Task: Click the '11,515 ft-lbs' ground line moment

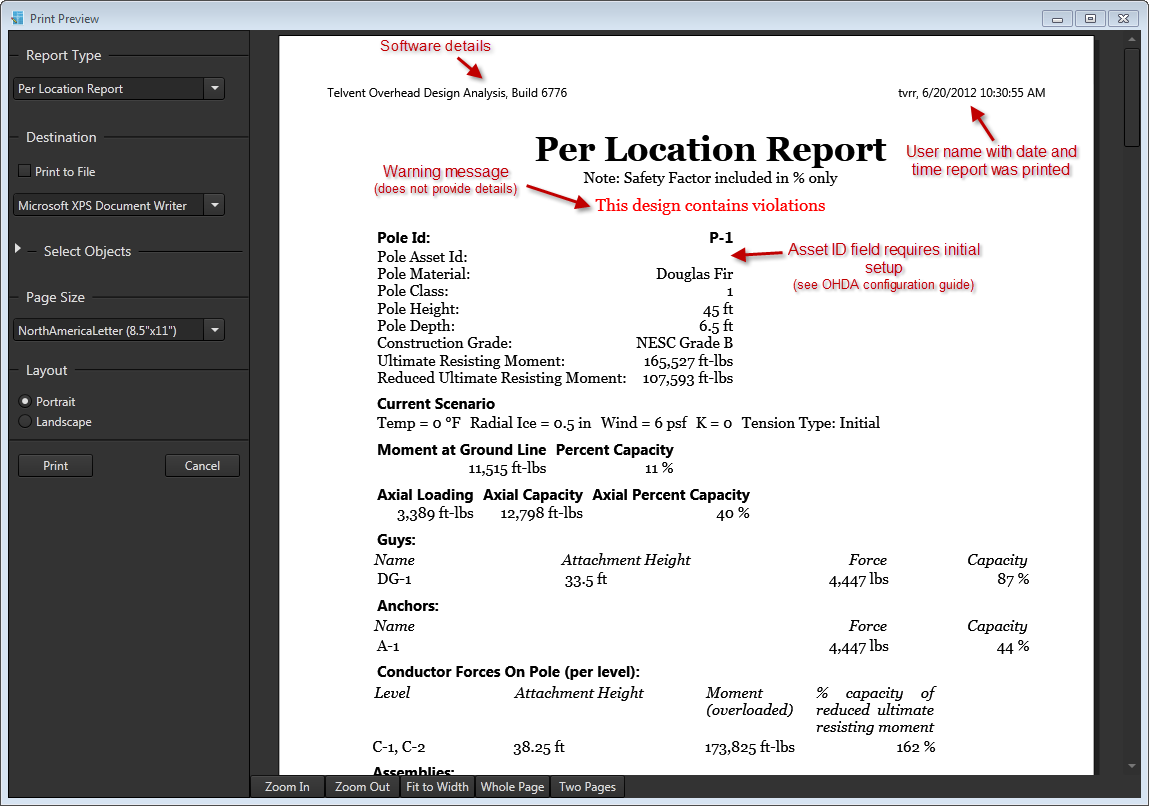Action: 507,468
